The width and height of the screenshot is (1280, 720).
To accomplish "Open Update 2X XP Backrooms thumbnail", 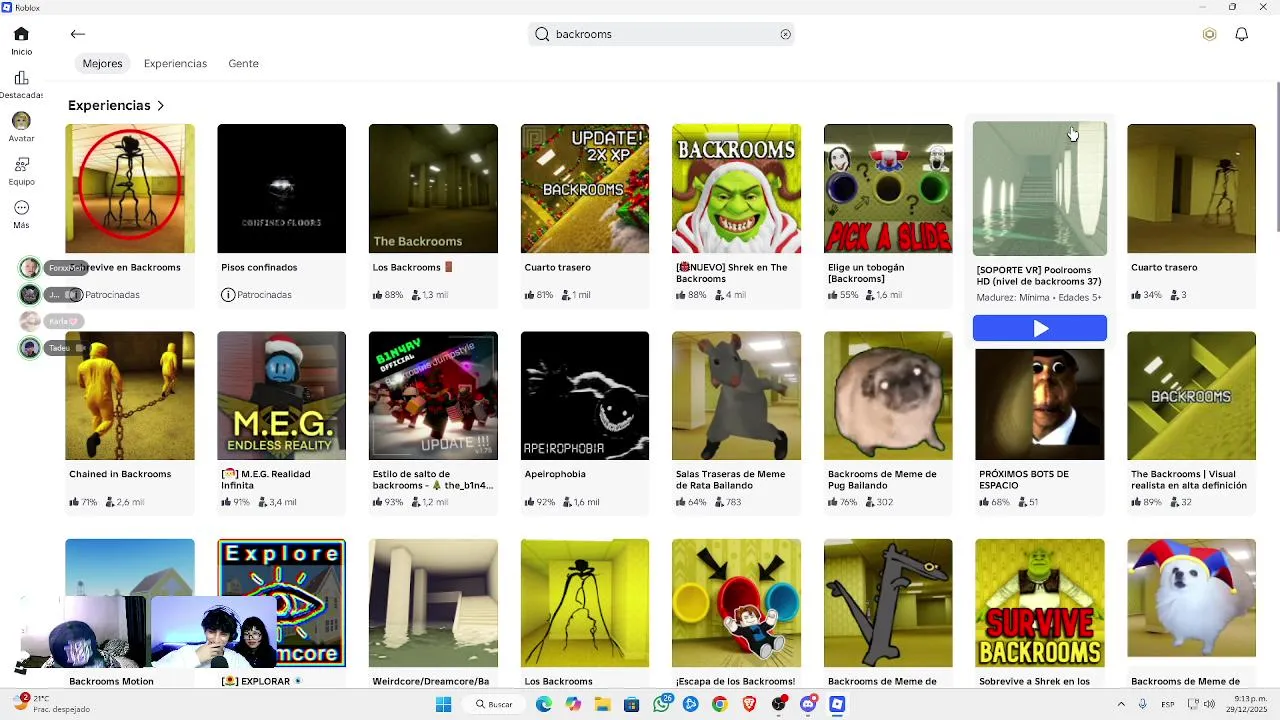I will point(585,188).
